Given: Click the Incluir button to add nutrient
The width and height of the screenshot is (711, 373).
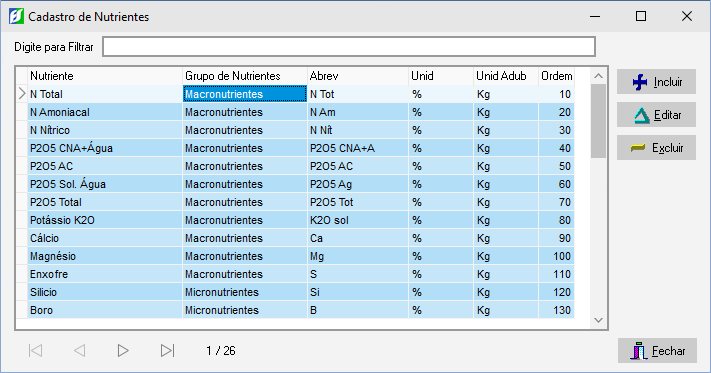Looking at the screenshot, I should pyautogui.click(x=656, y=82).
